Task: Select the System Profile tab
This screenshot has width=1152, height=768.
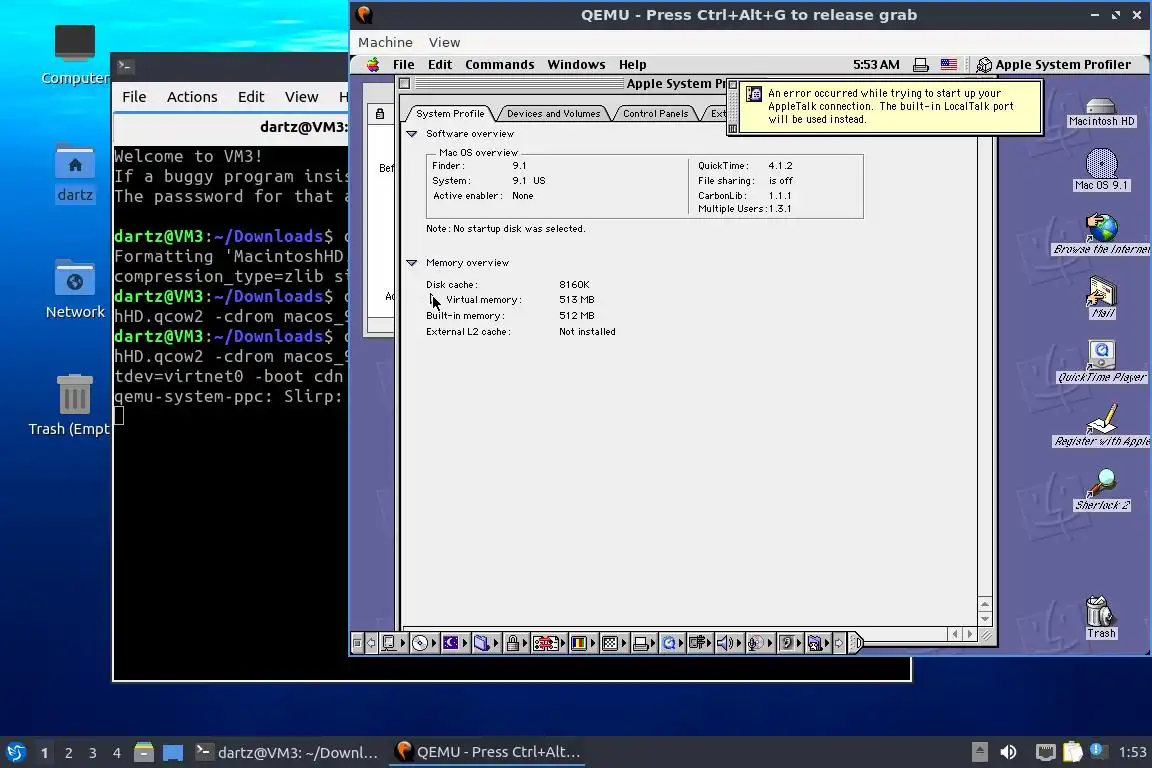Action: tap(450, 113)
